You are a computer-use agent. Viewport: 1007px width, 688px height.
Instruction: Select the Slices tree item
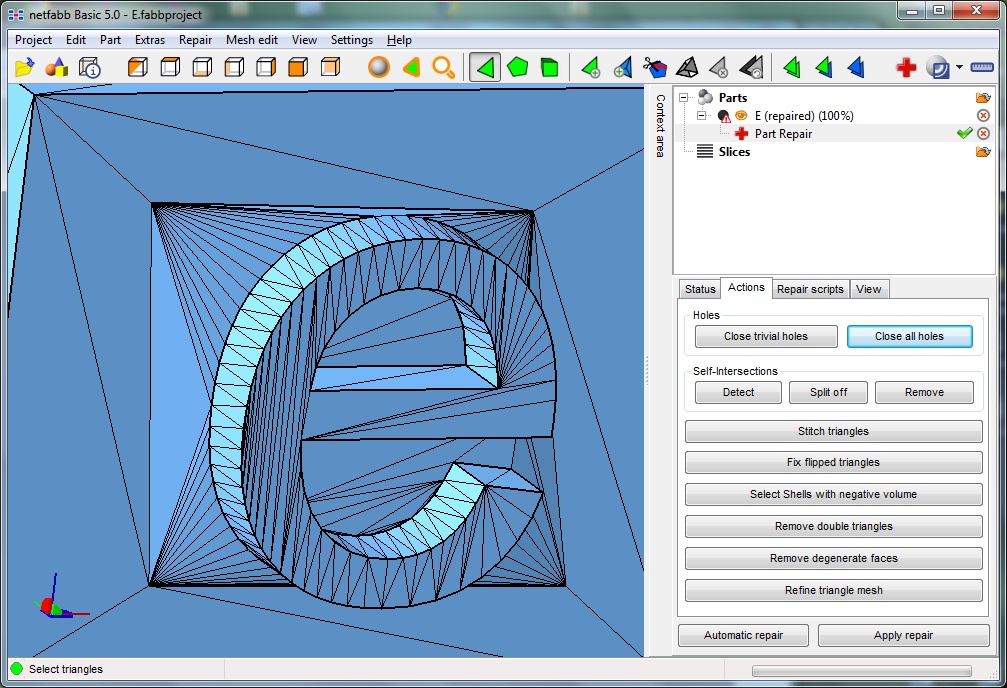734,152
